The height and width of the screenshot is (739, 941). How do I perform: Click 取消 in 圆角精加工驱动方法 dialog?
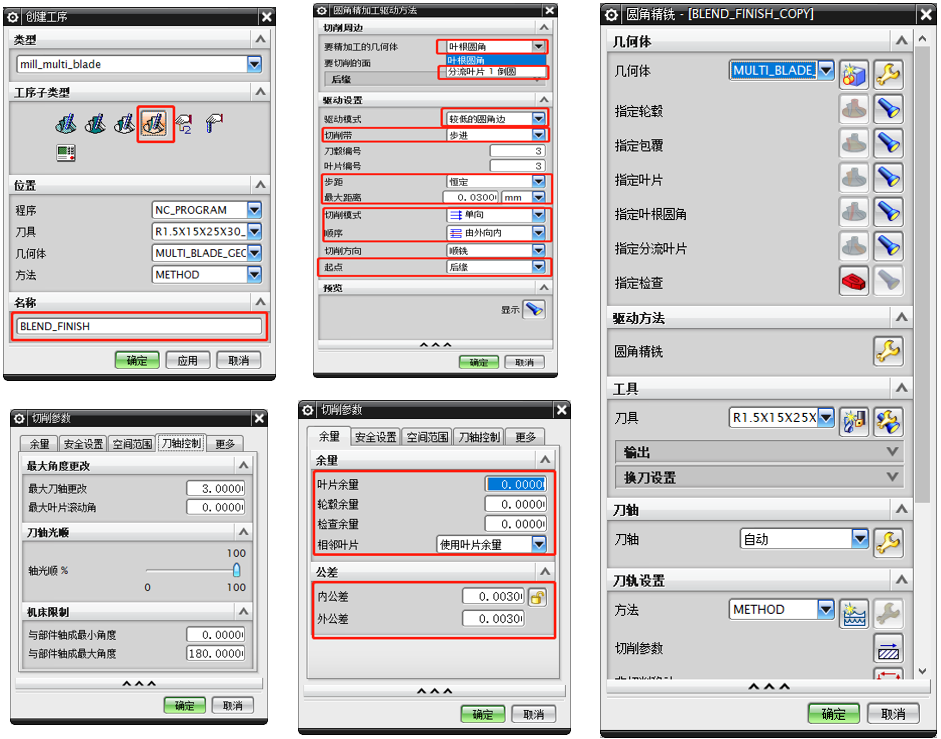(x=525, y=363)
